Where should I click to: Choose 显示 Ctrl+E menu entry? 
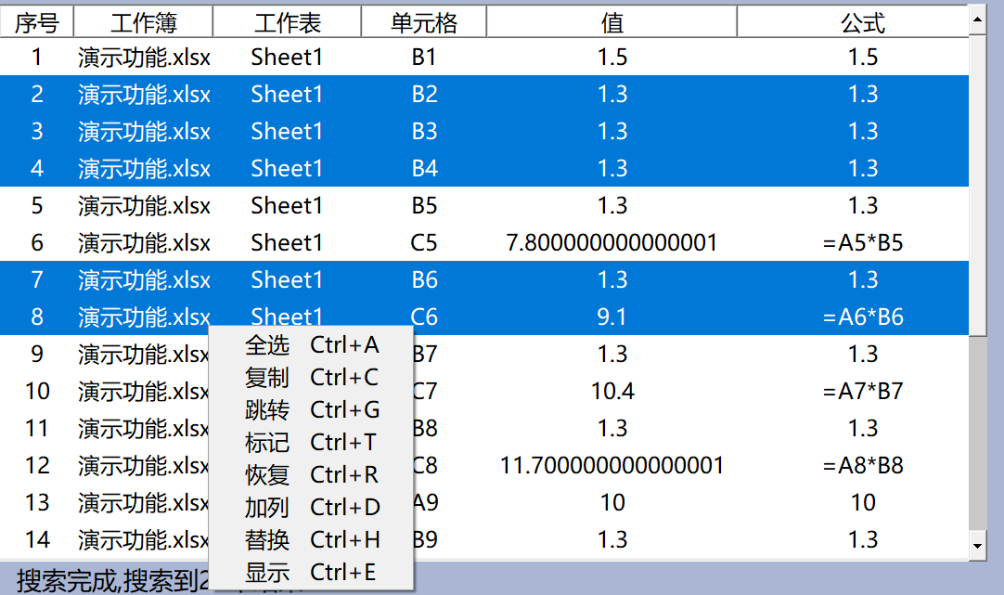[x=311, y=572]
